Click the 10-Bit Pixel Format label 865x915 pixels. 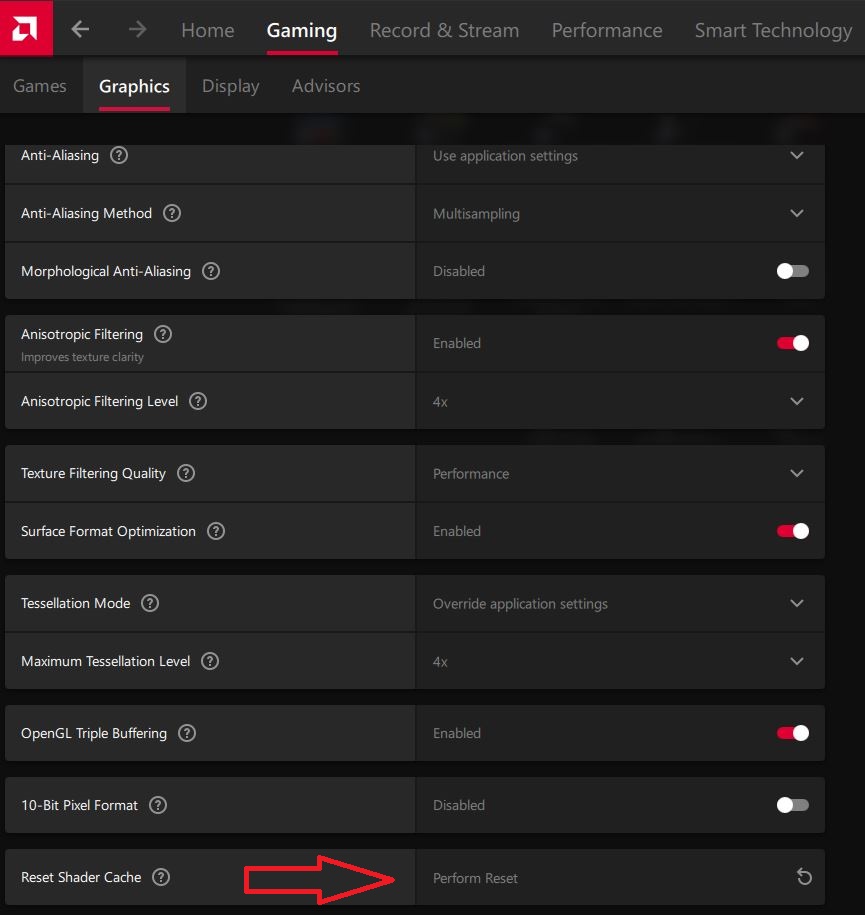79,805
